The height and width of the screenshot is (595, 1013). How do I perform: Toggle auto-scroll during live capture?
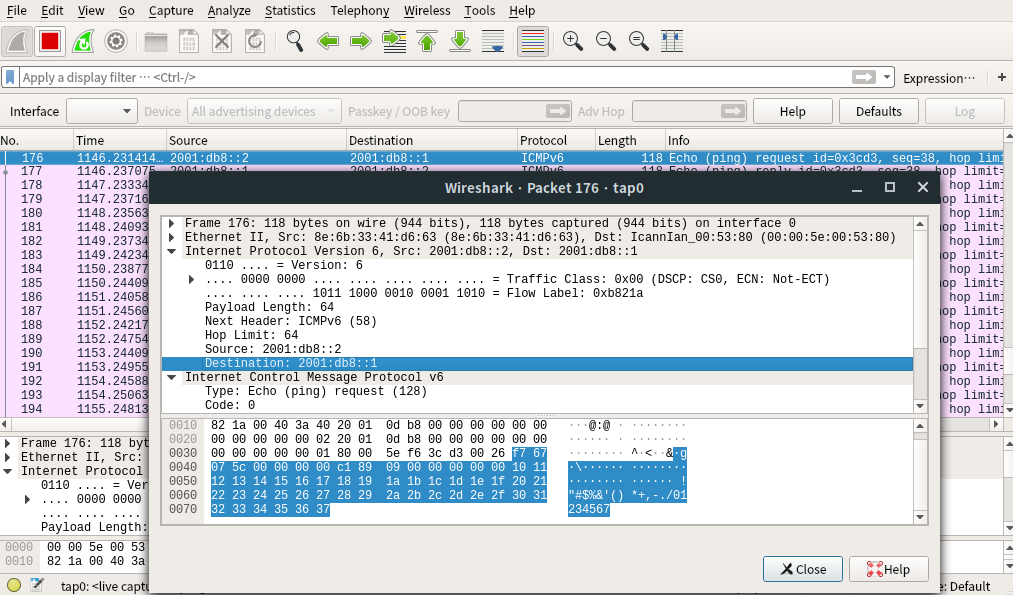(493, 41)
